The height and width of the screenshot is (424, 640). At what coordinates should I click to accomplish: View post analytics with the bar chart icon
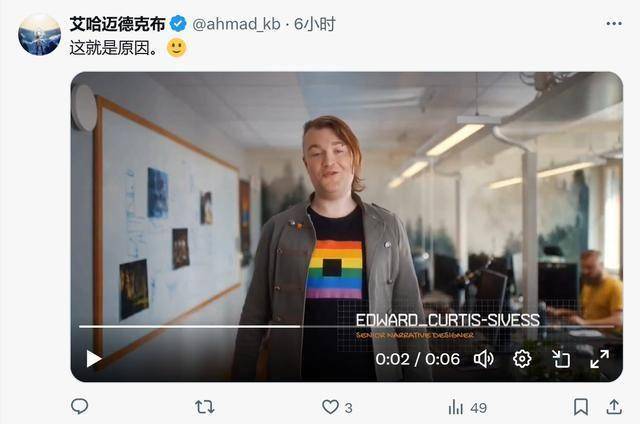(456, 407)
